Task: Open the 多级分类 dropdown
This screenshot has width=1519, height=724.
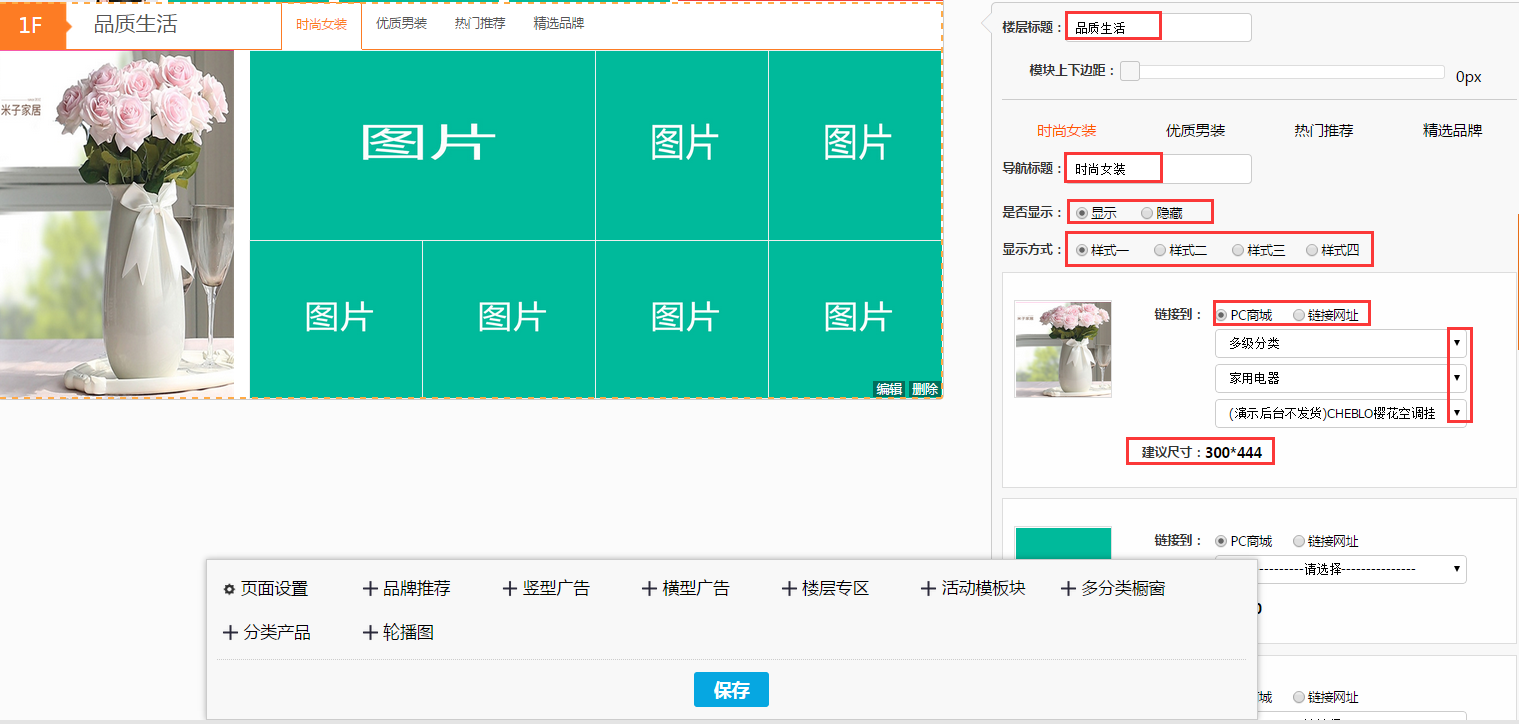Action: point(1341,343)
